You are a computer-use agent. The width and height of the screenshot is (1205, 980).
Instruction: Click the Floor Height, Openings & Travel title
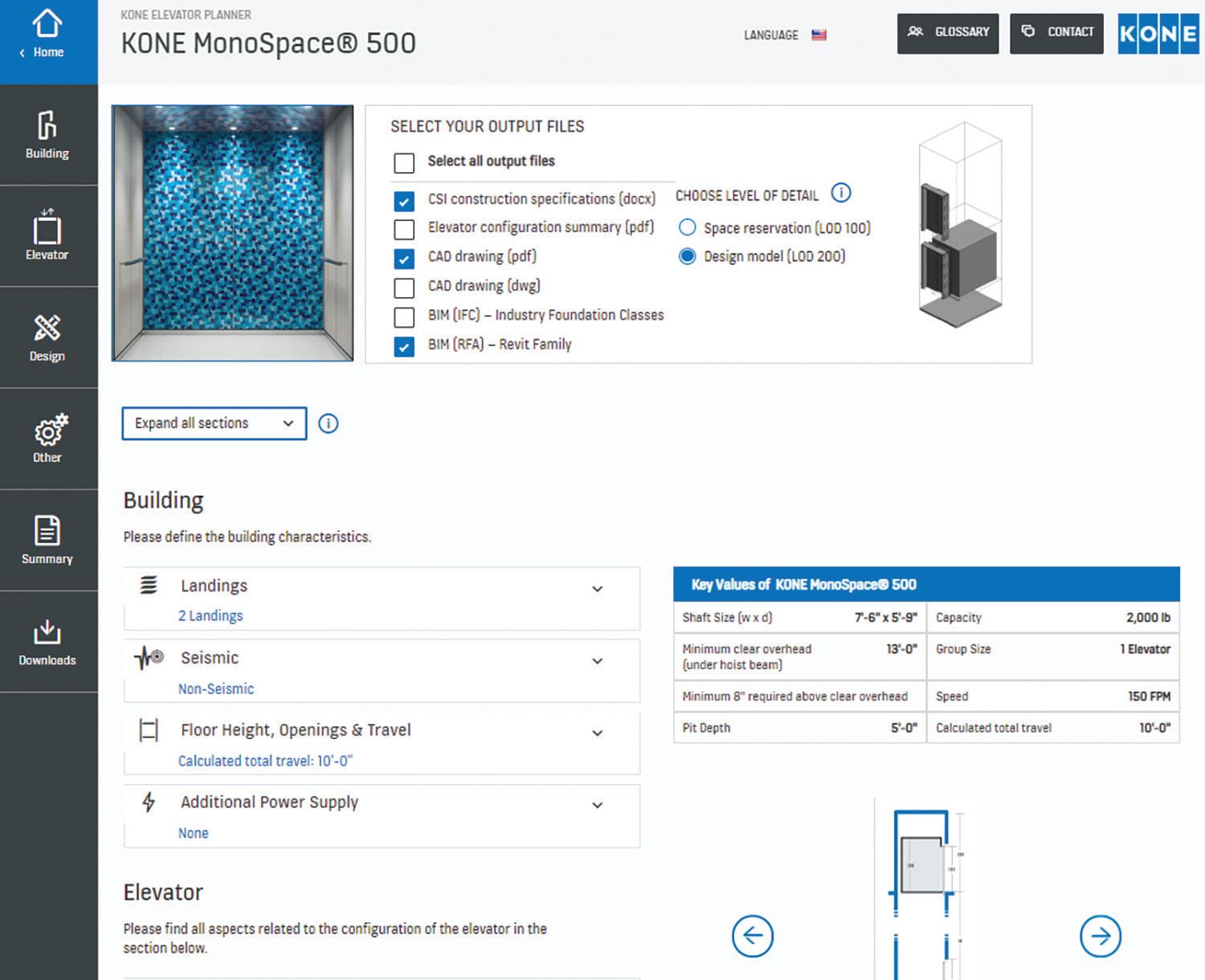click(296, 730)
